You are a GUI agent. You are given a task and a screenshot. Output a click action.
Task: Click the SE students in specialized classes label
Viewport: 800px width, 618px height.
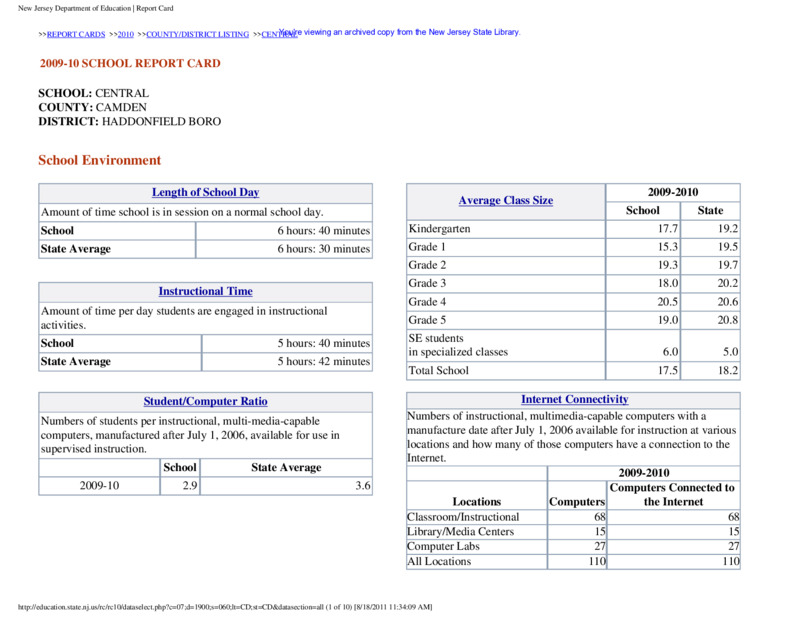click(458, 345)
